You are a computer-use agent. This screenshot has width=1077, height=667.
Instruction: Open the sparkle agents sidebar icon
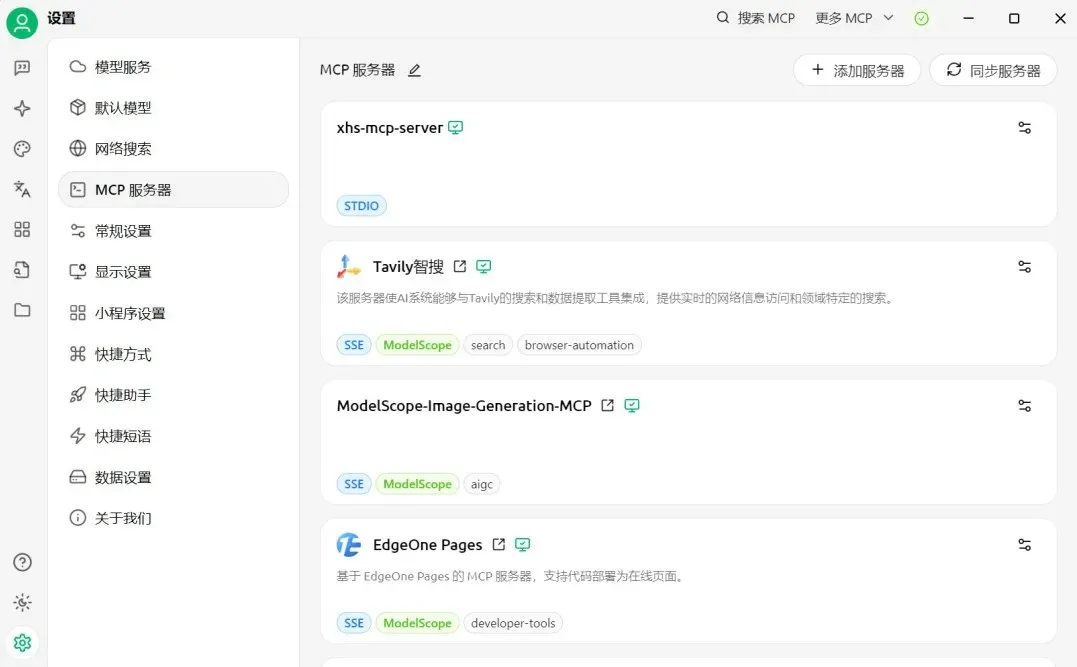pyautogui.click(x=22, y=108)
